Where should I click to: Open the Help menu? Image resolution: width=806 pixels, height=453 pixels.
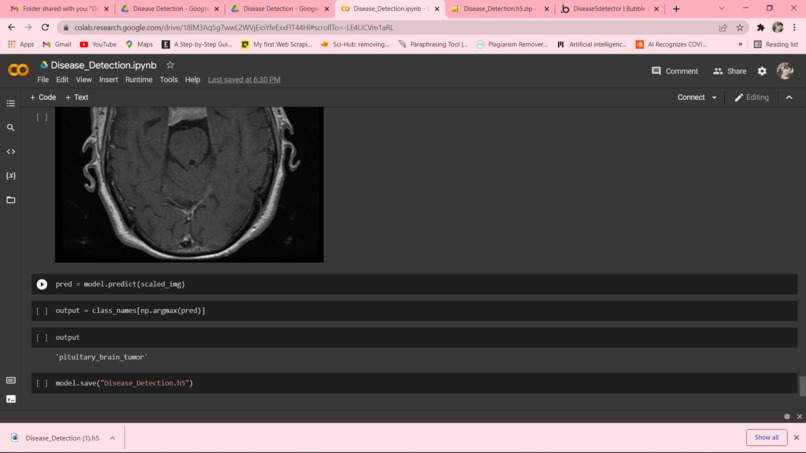[192, 80]
